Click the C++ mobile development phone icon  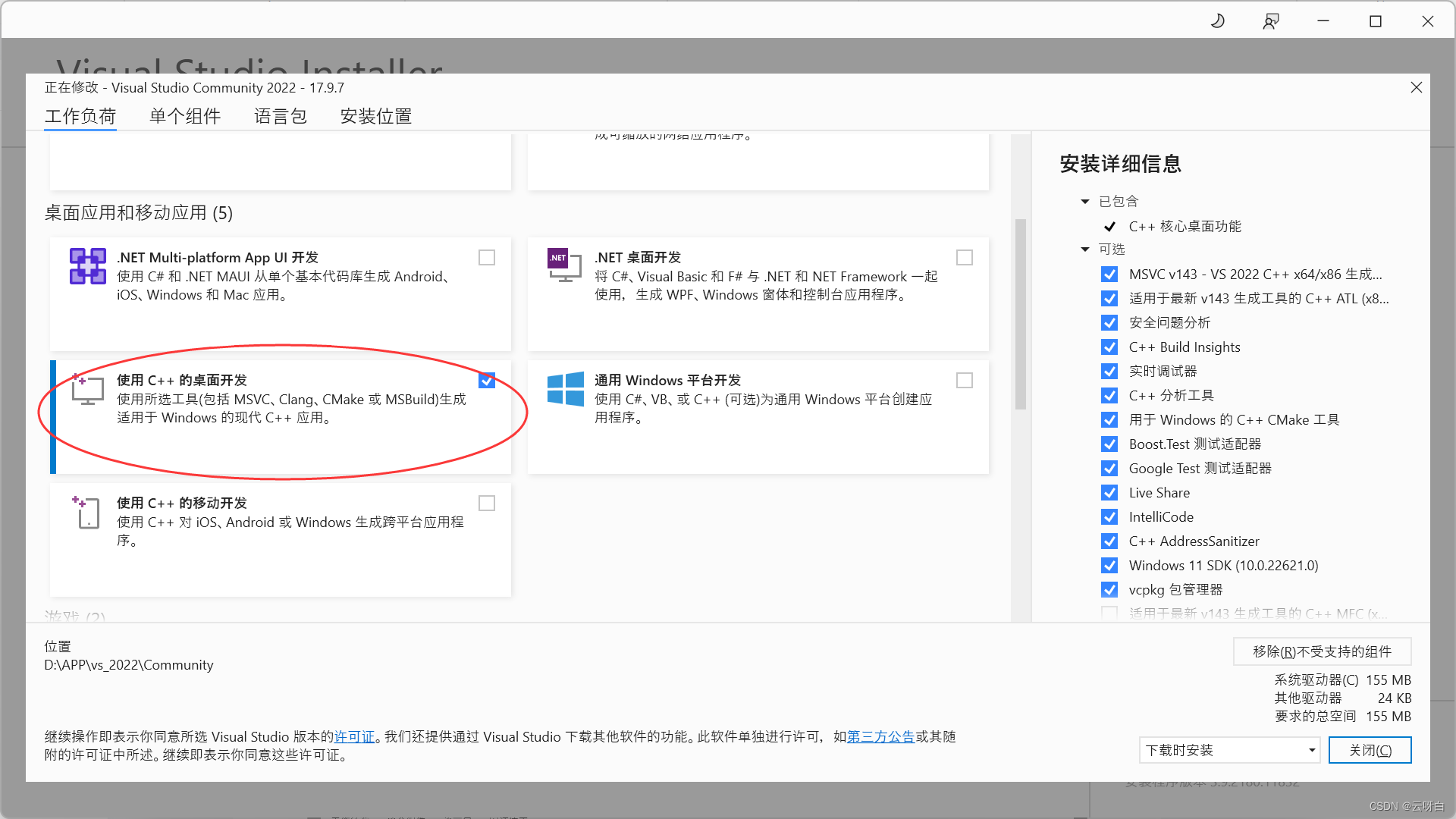click(x=87, y=512)
